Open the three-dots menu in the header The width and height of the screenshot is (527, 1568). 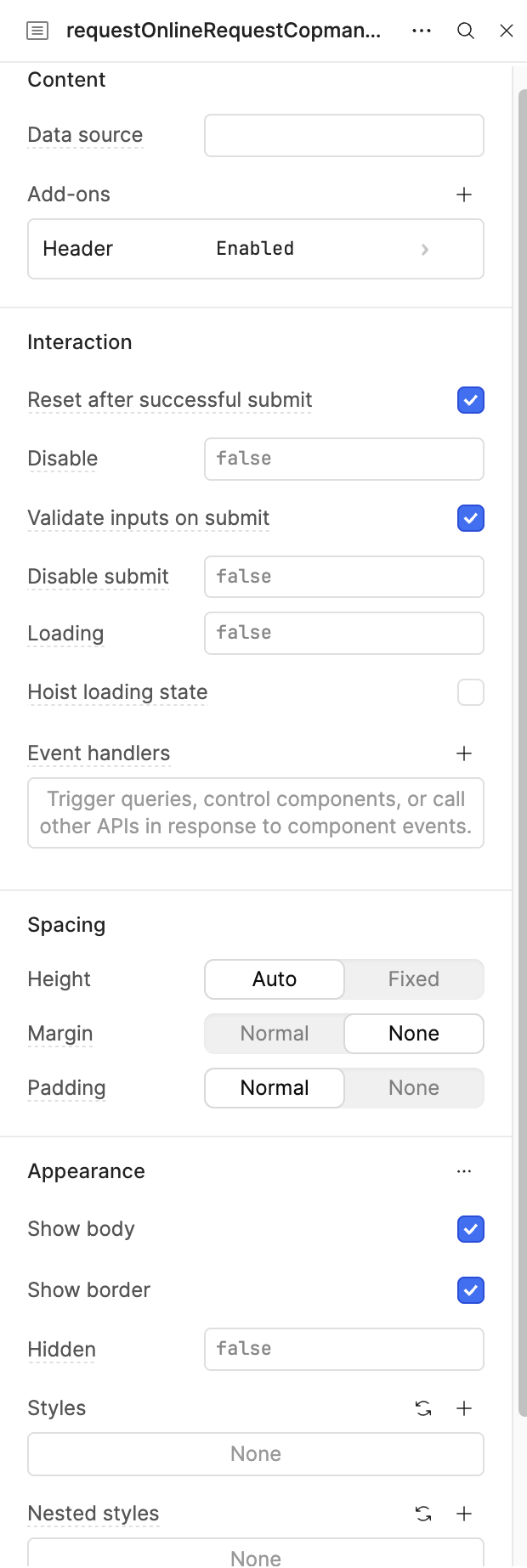pos(422,31)
